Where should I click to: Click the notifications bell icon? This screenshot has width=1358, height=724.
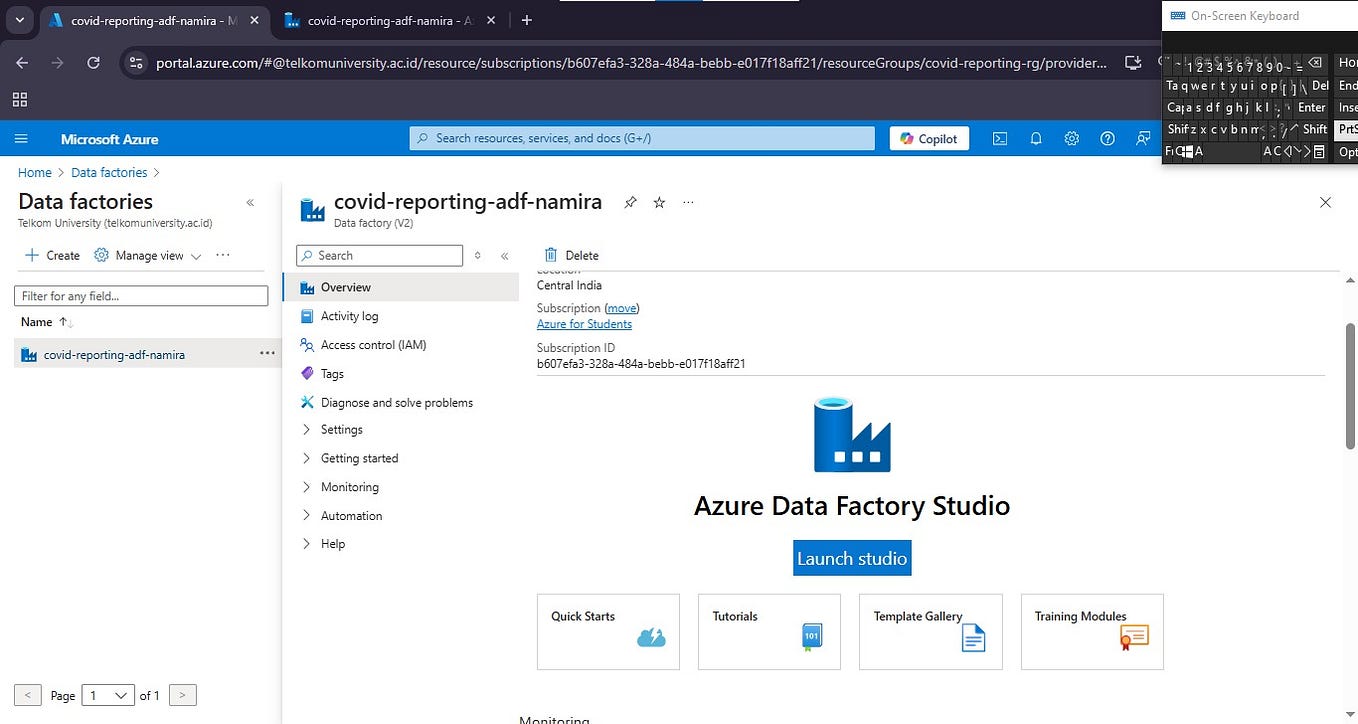pyautogui.click(x=1036, y=138)
